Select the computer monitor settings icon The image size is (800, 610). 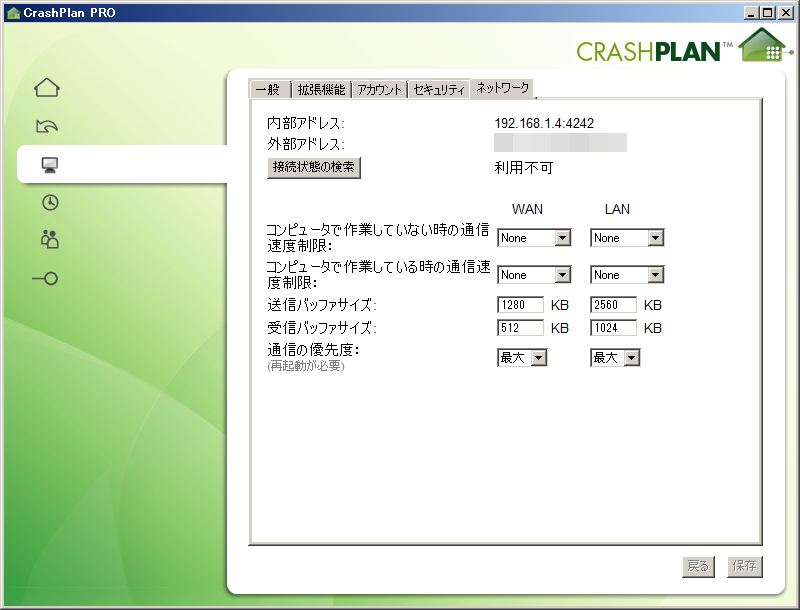(50, 165)
